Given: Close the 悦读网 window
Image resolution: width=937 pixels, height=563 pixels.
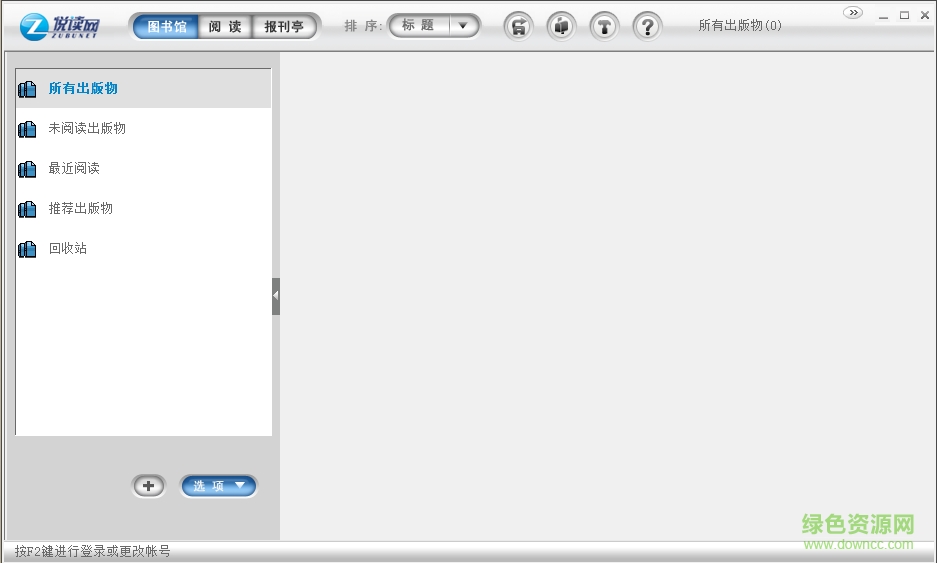Looking at the screenshot, I should tap(925, 16).
